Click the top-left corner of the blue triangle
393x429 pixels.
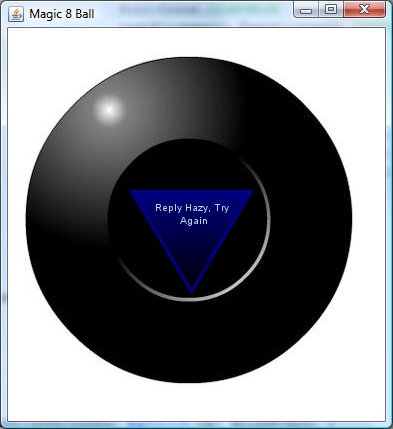[x=133, y=192]
